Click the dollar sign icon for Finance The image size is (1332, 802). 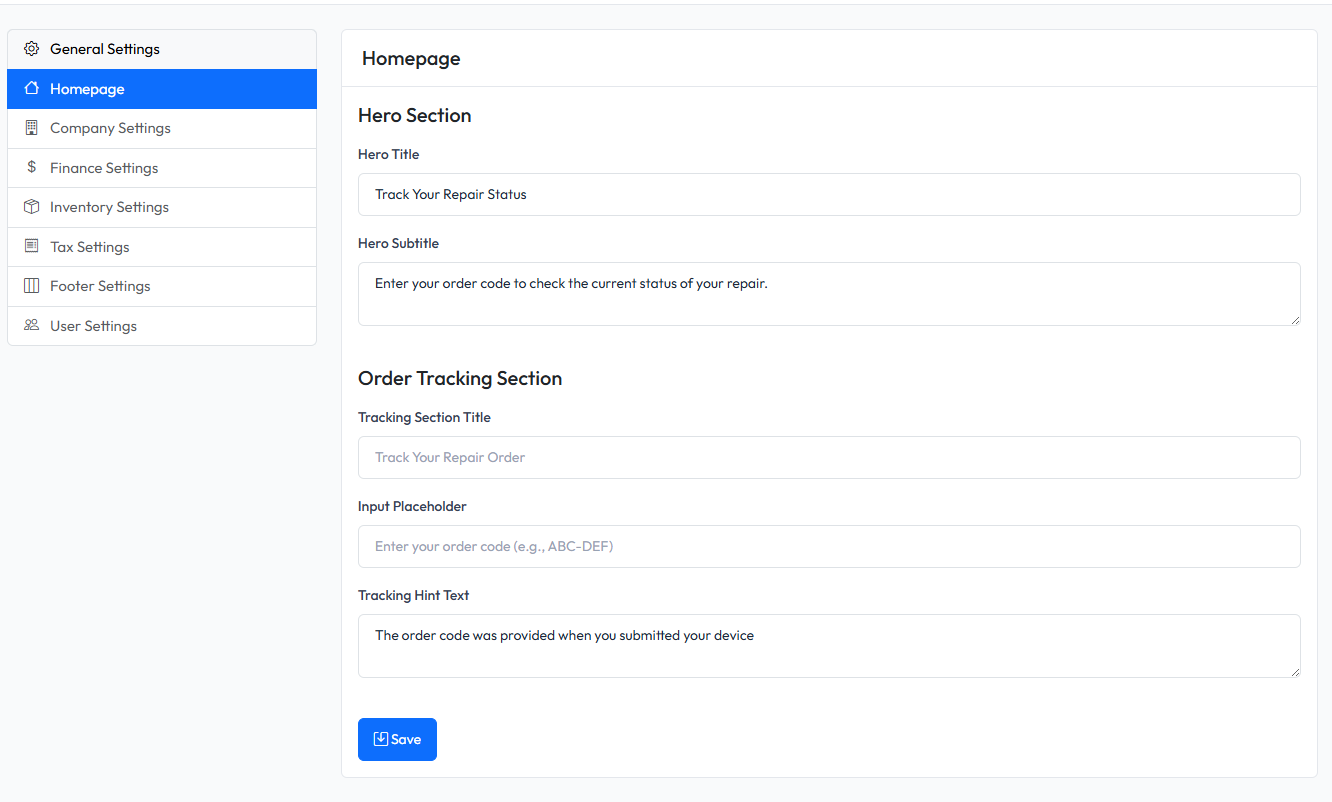(31, 167)
